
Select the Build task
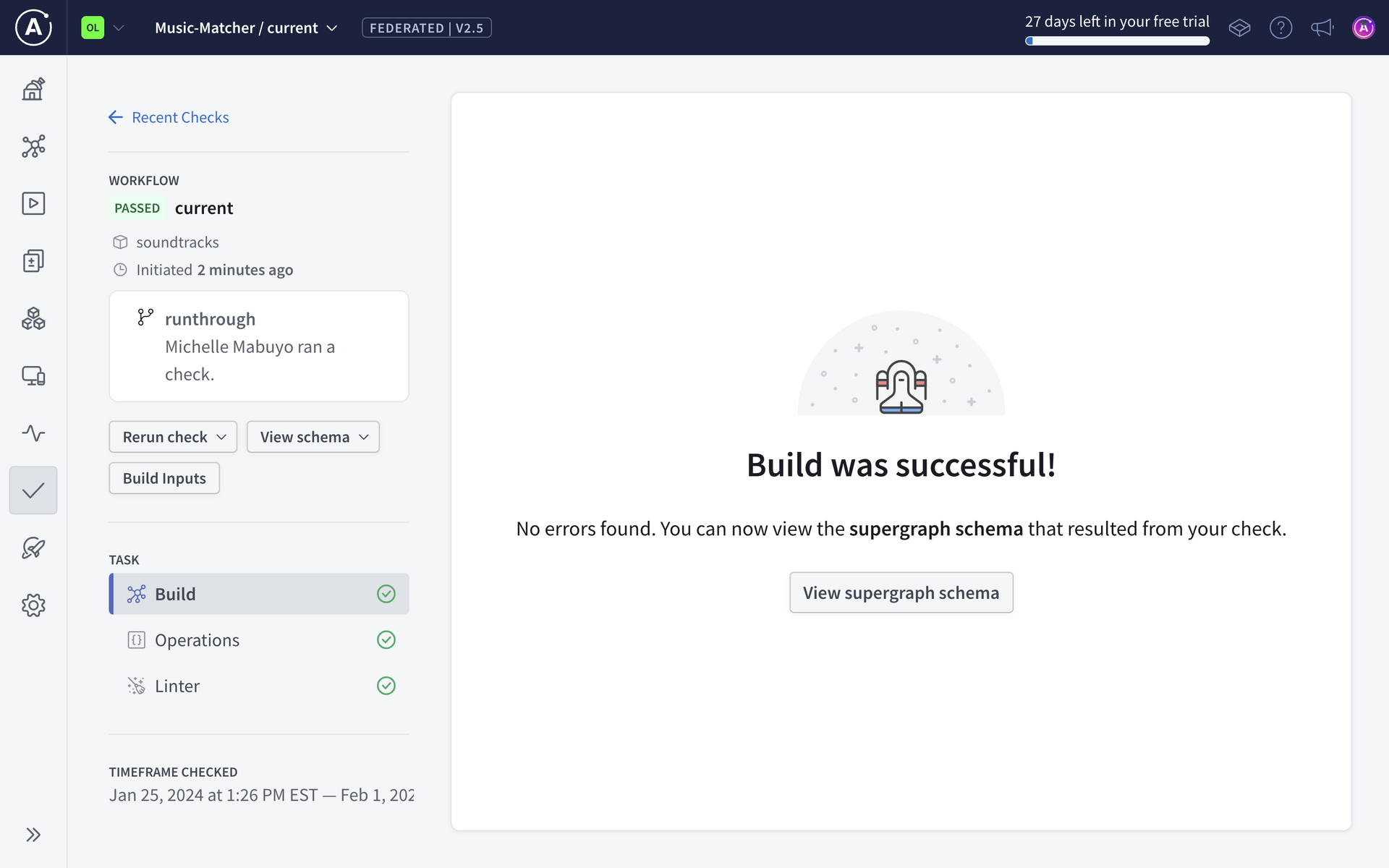point(259,594)
